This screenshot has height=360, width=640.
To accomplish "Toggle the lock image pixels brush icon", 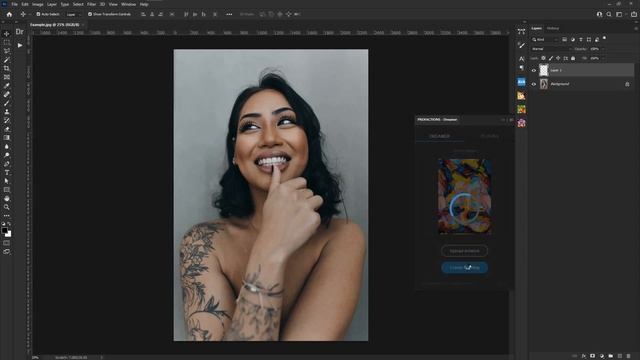I will (551, 58).
